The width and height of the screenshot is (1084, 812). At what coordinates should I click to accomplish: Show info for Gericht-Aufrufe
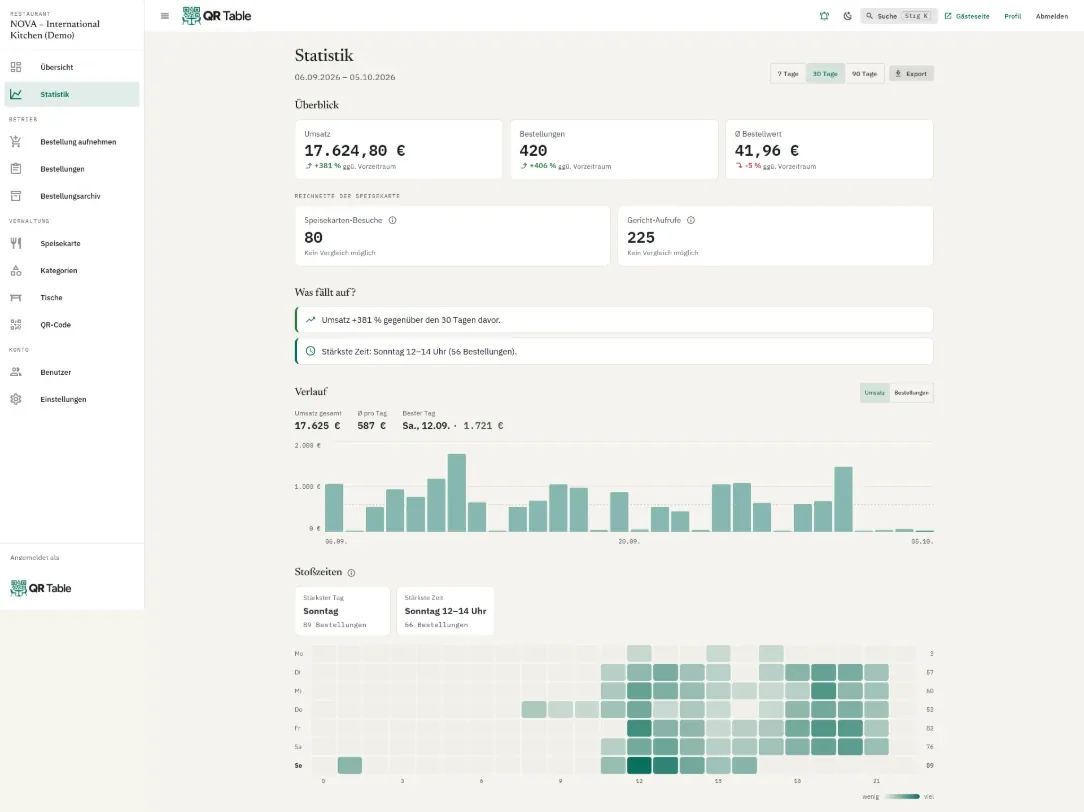click(691, 220)
